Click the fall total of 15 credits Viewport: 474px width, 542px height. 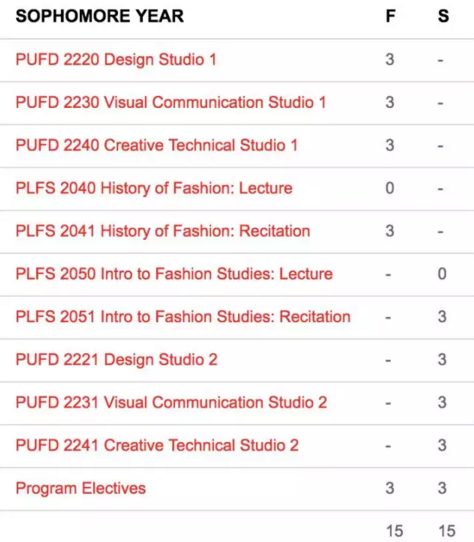[x=394, y=531]
